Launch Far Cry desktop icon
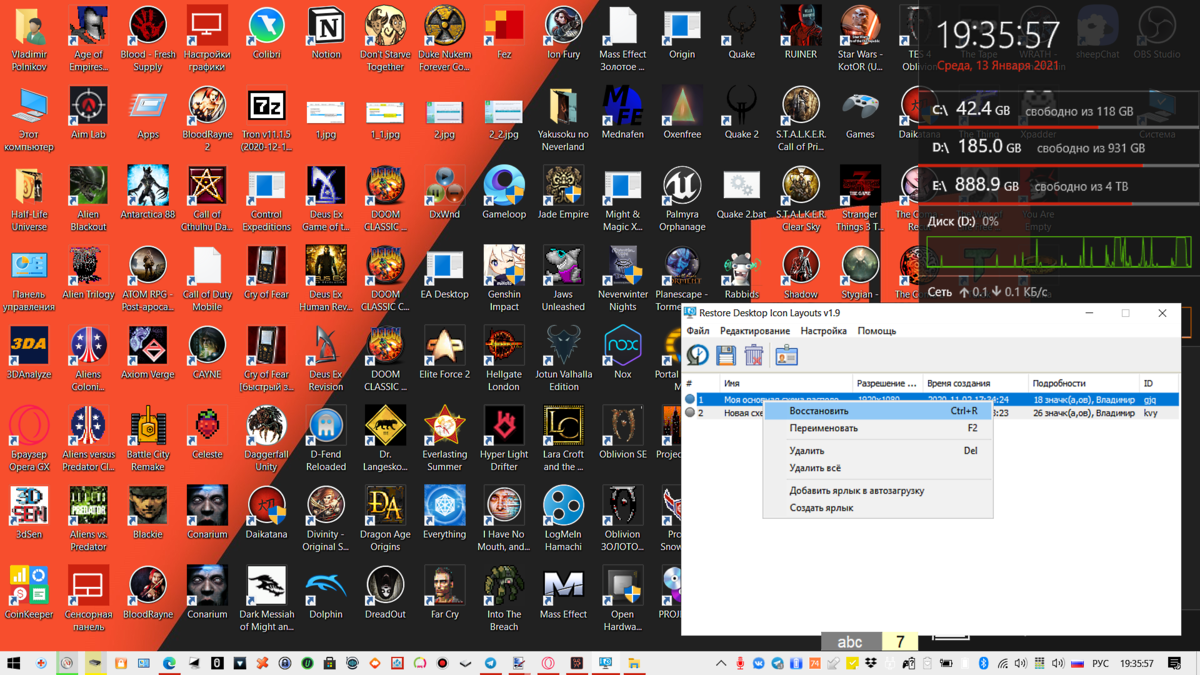Image resolution: width=1200 pixels, height=675 pixels. pyautogui.click(x=444, y=592)
